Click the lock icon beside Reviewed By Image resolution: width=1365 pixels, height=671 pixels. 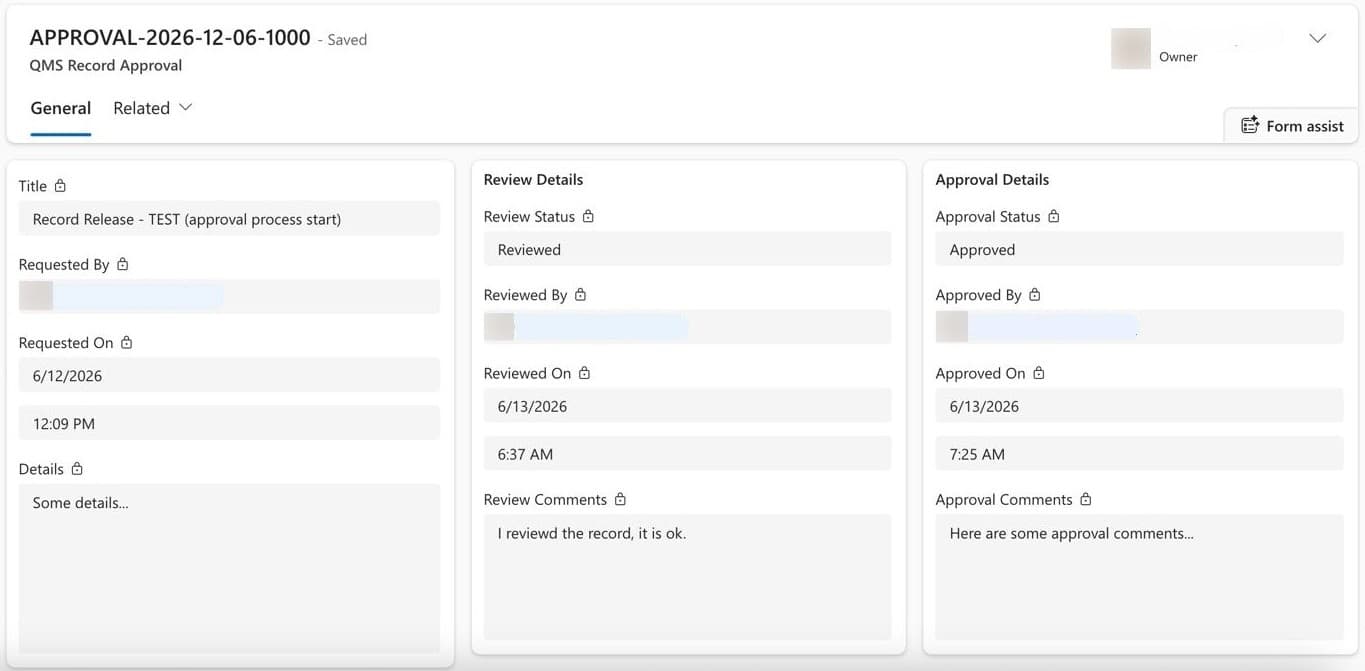click(x=580, y=294)
